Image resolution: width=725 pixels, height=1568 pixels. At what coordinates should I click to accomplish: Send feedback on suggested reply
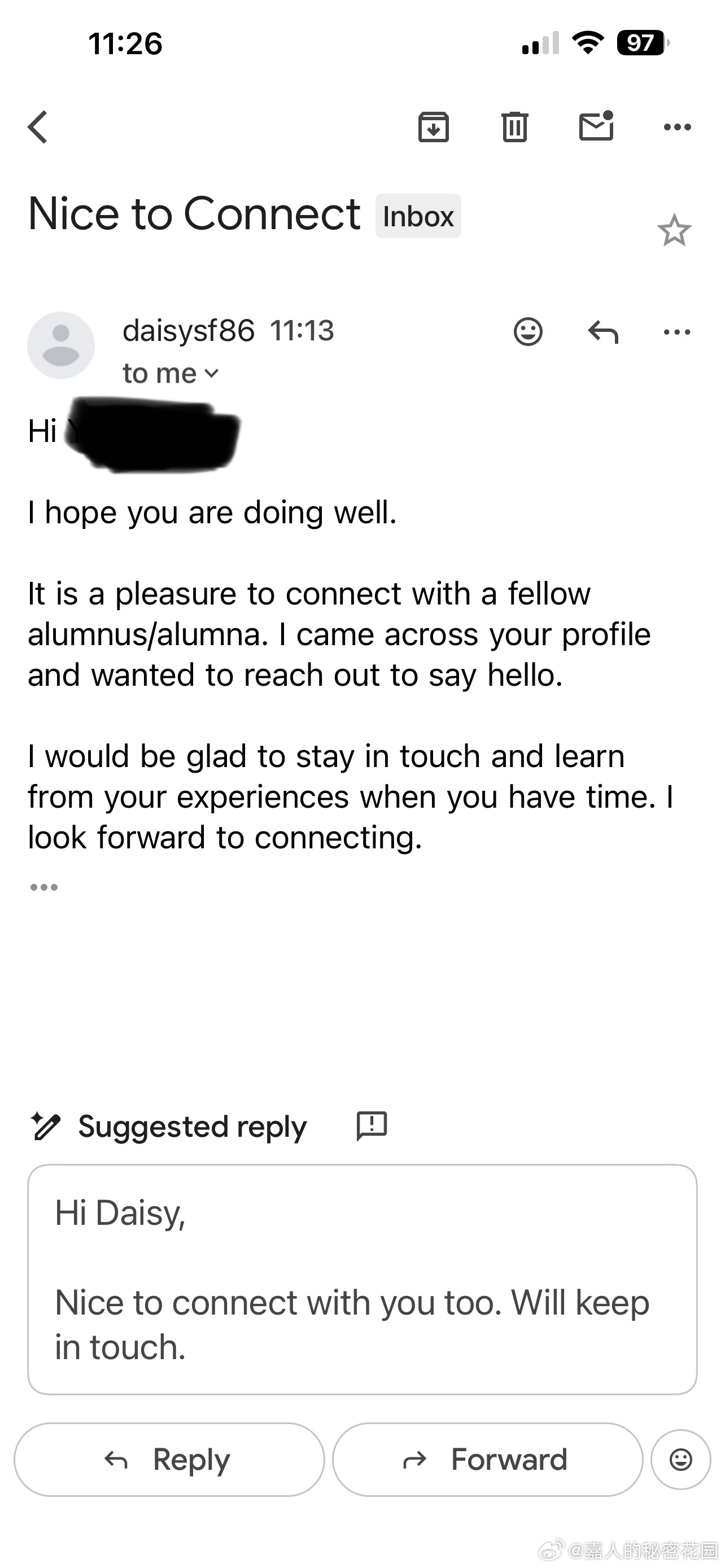pyautogui.click(x=372, y=1125)
